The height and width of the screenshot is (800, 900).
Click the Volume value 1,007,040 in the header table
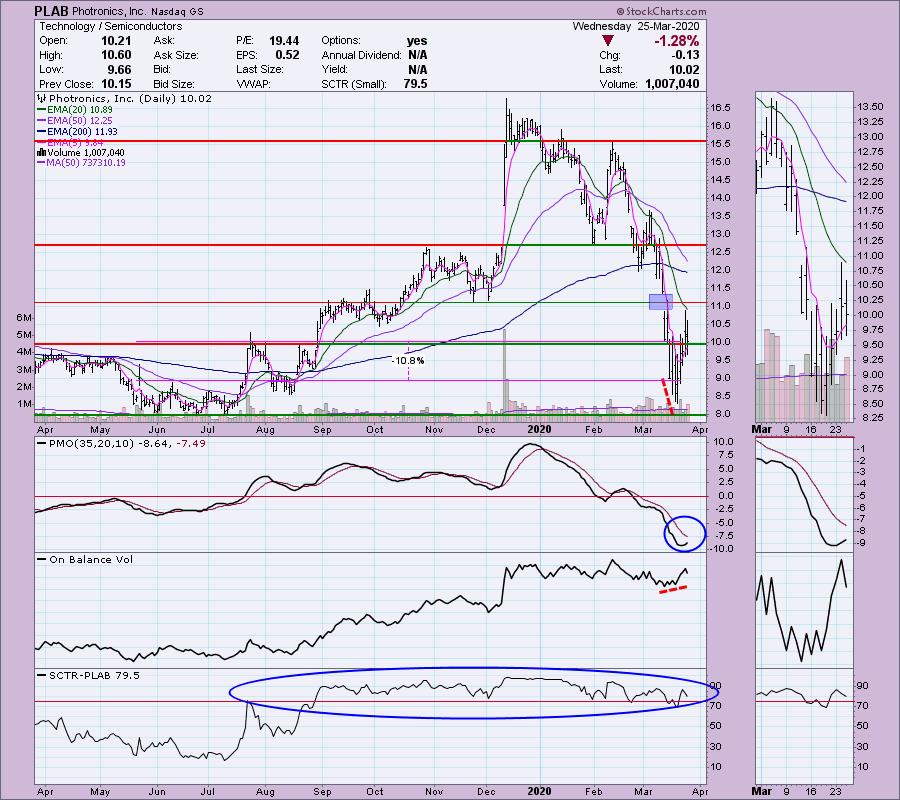pos(672,84)
